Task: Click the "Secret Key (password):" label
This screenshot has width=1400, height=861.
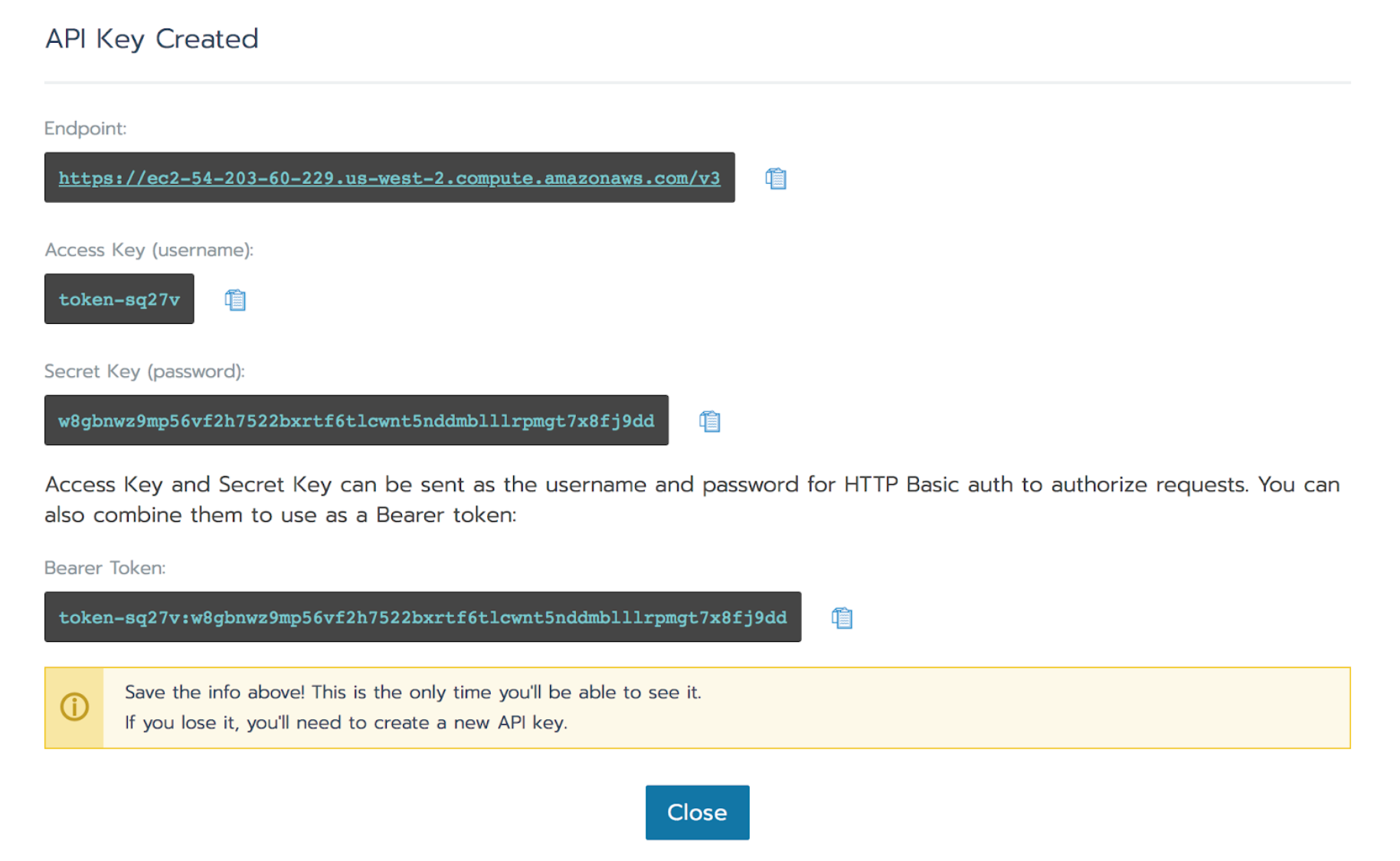Action: point(144,372)
